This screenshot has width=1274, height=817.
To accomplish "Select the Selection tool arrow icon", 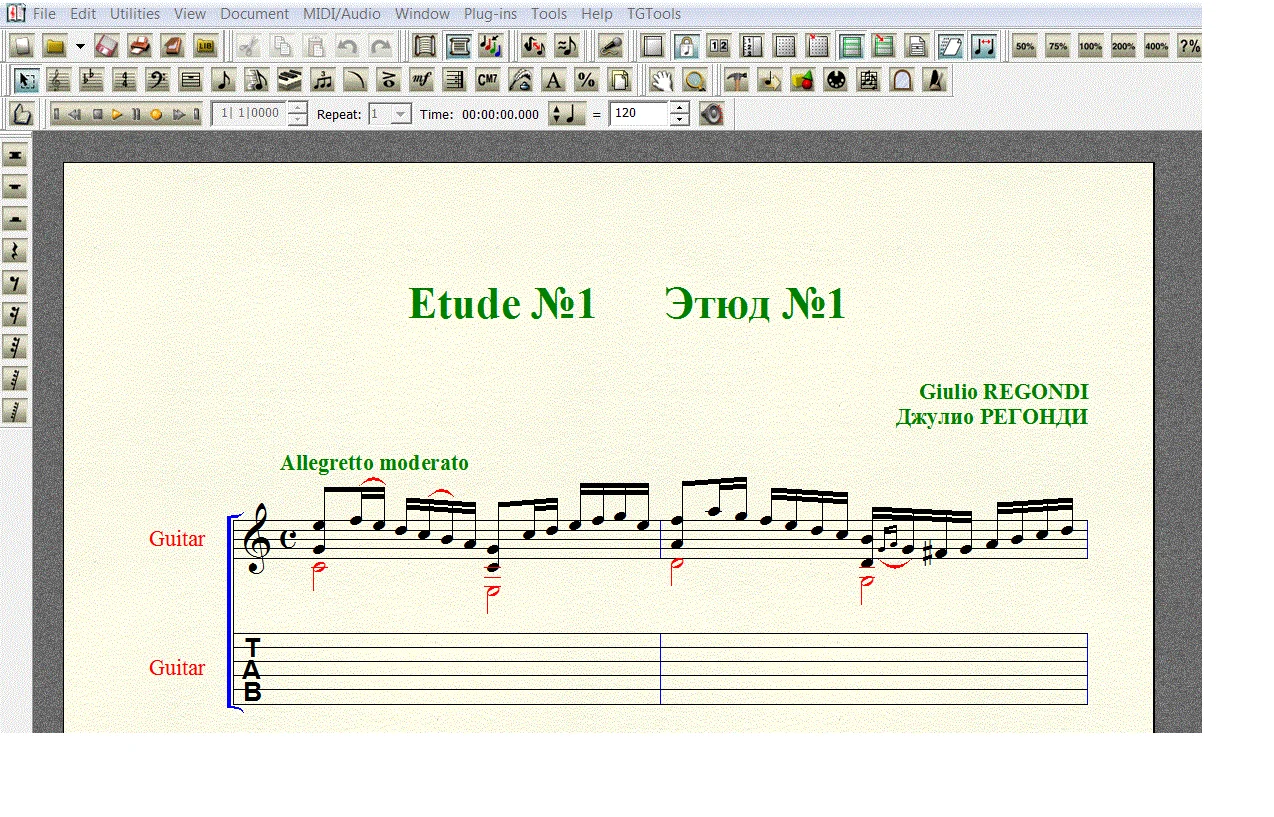I will pyautogui.click(x=27, y=80).
